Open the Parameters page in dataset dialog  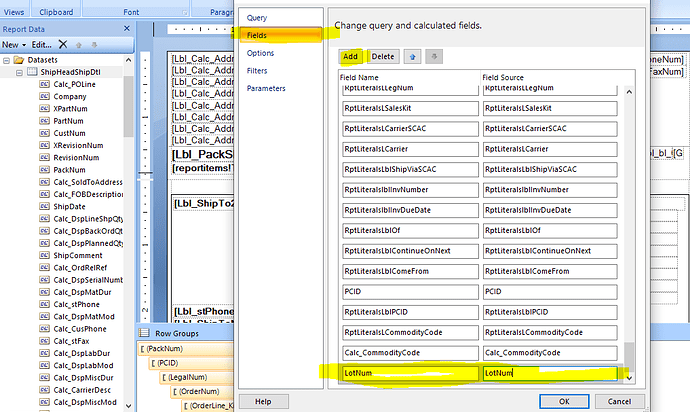[266, 88]
